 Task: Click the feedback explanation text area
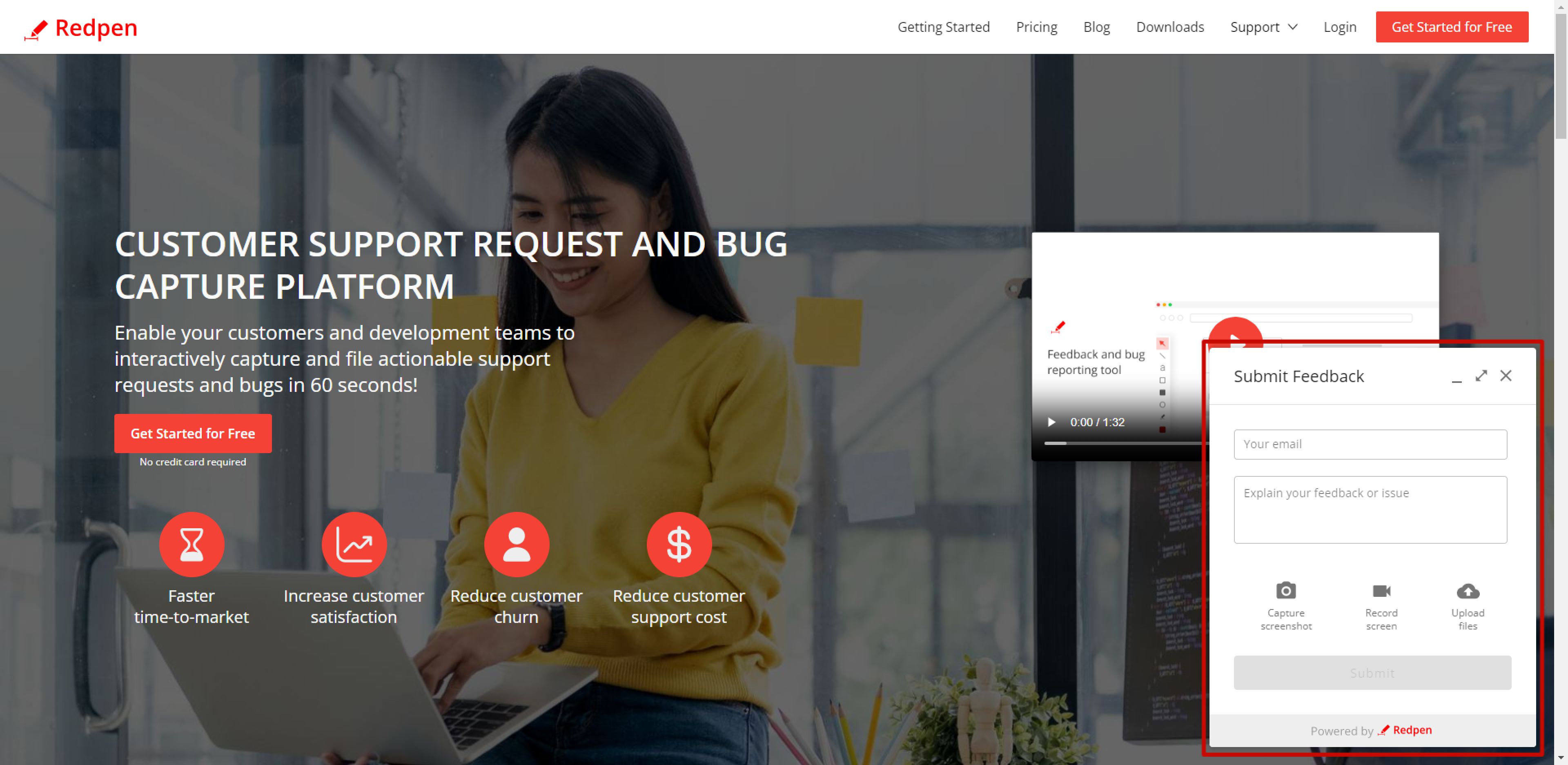click(1370, 509)
